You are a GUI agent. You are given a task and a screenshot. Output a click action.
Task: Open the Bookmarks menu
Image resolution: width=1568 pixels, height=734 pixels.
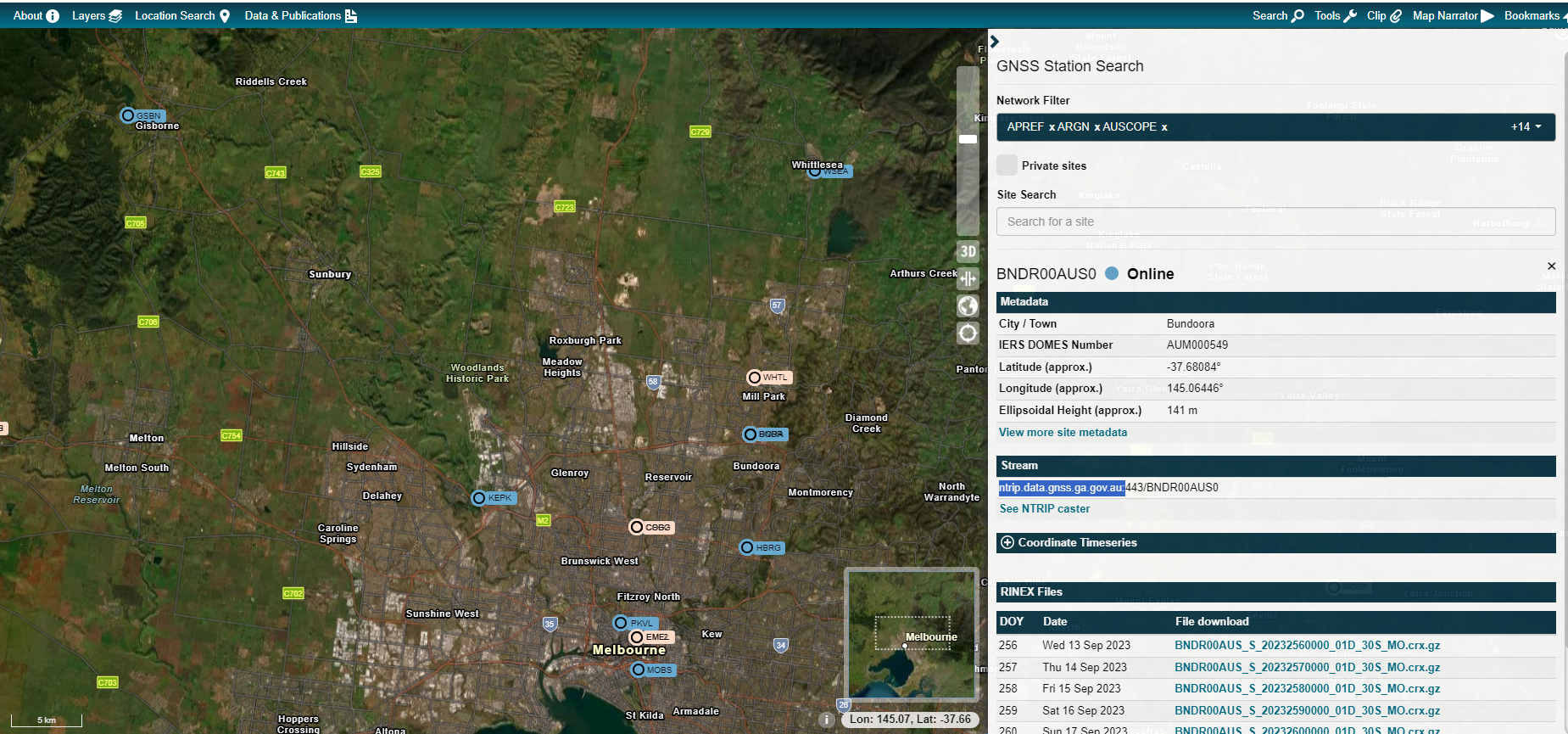click(x=1535, y=15)
